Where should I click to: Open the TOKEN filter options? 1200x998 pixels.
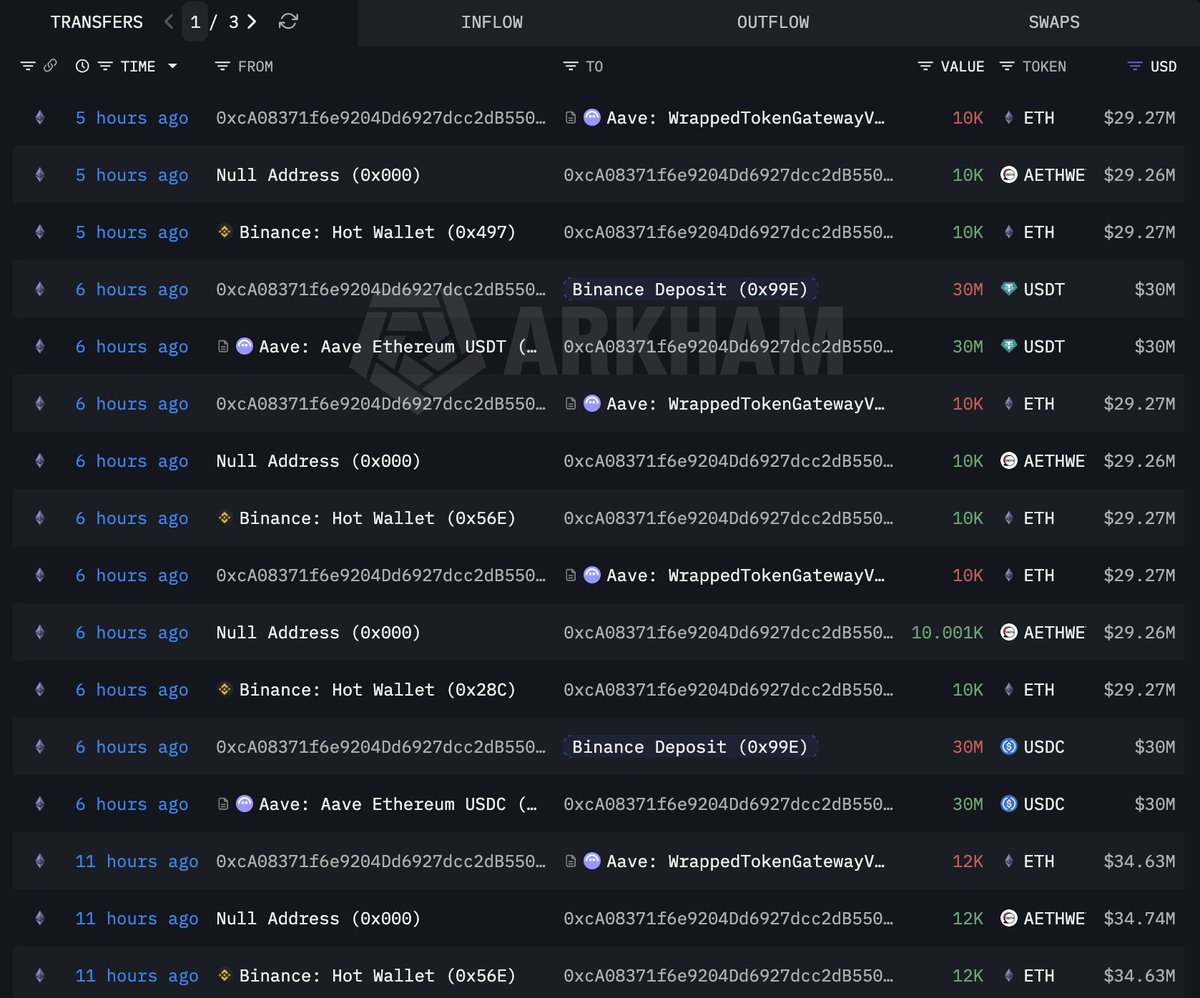(x=1007, y=66)
